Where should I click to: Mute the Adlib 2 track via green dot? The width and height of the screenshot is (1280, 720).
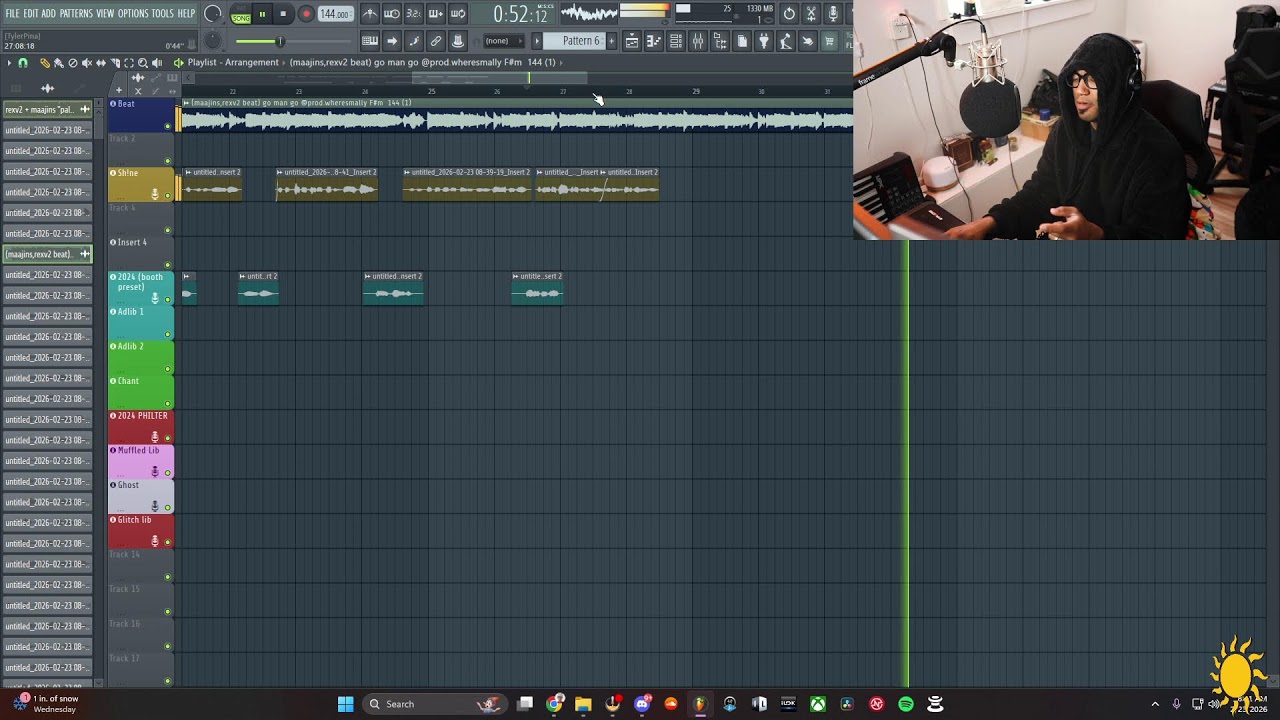168,369
